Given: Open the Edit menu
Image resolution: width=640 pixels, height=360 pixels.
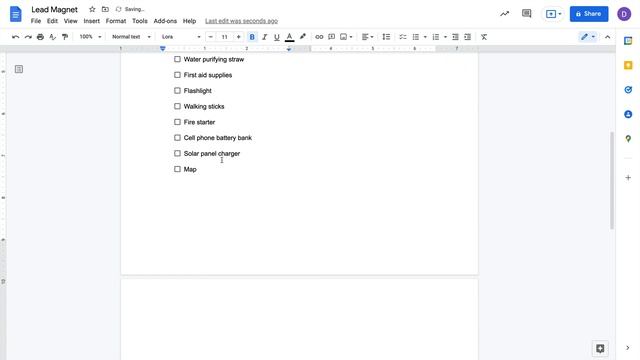Looking at the screenshot, I should 52,21.
